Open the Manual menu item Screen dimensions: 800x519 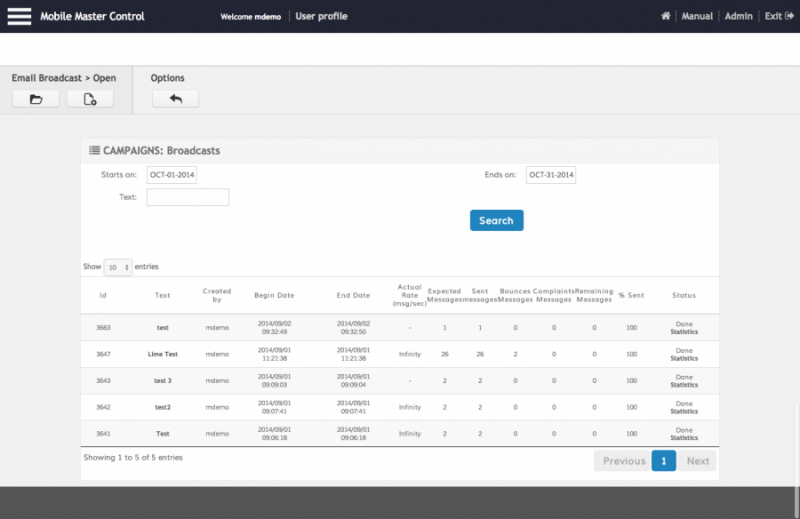pos(697,16)
